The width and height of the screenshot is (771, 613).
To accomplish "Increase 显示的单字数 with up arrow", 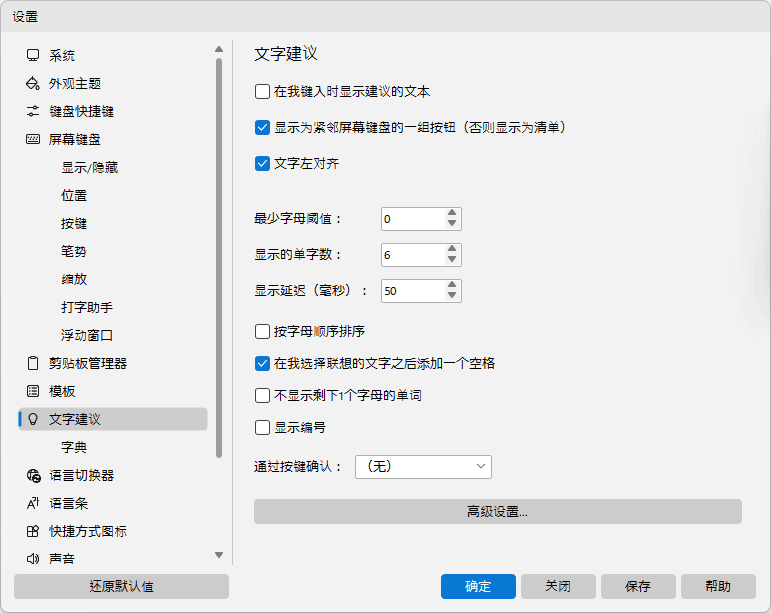I will coord(452,249).
